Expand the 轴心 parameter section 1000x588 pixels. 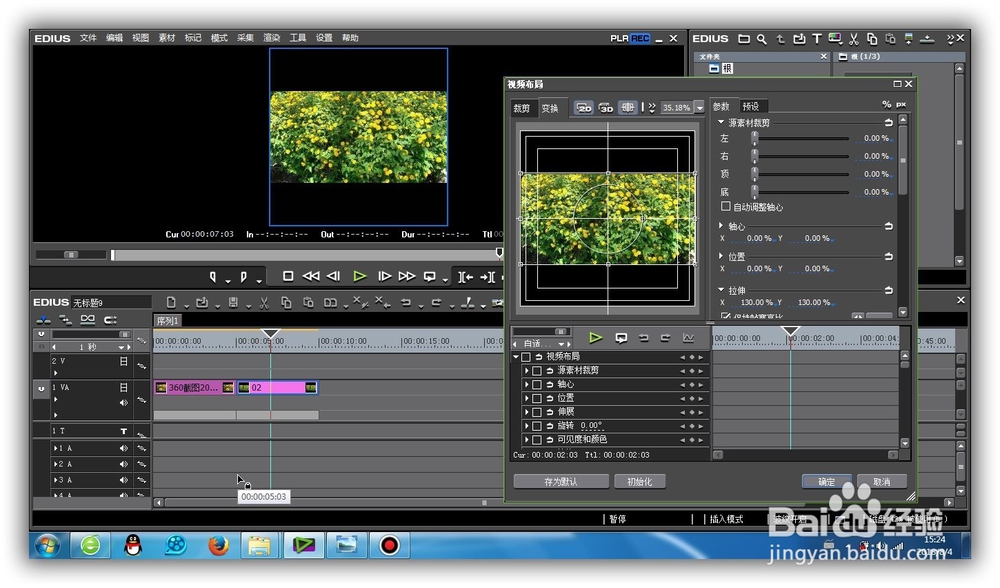(721, 226)
